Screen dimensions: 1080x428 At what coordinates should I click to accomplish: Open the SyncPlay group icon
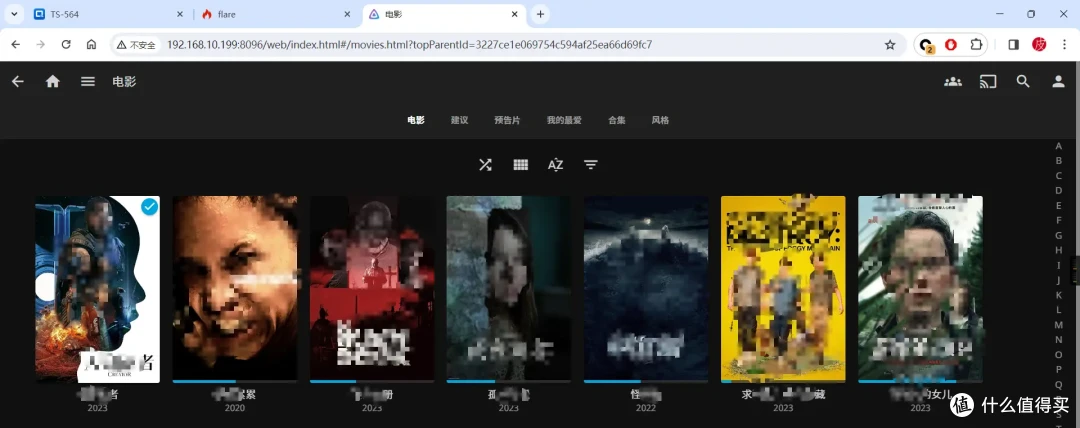[953, 81]
